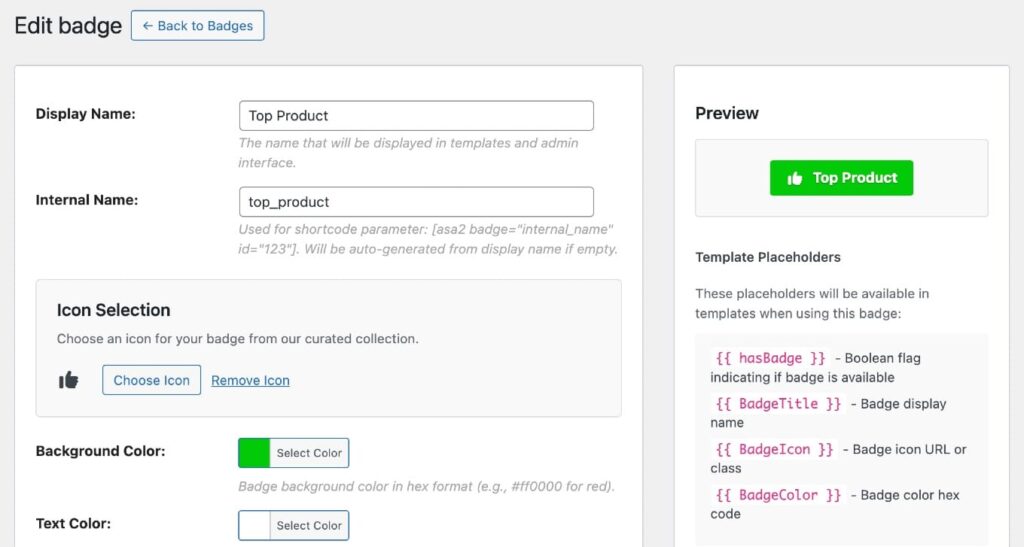Click the Template Placeholders heading
This screenshot has width=1024, height=547.
[768, 257]
